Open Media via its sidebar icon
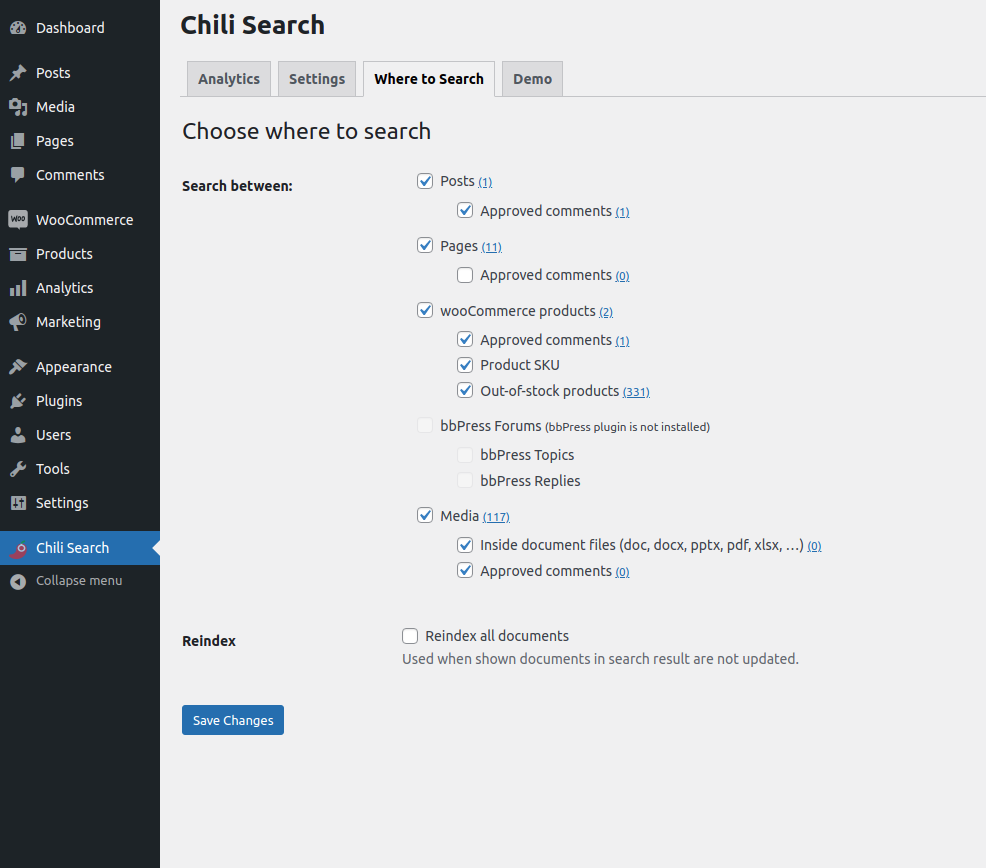Viewport: 986px width, 868px height. pyautogui.click(x=18, y=107)
